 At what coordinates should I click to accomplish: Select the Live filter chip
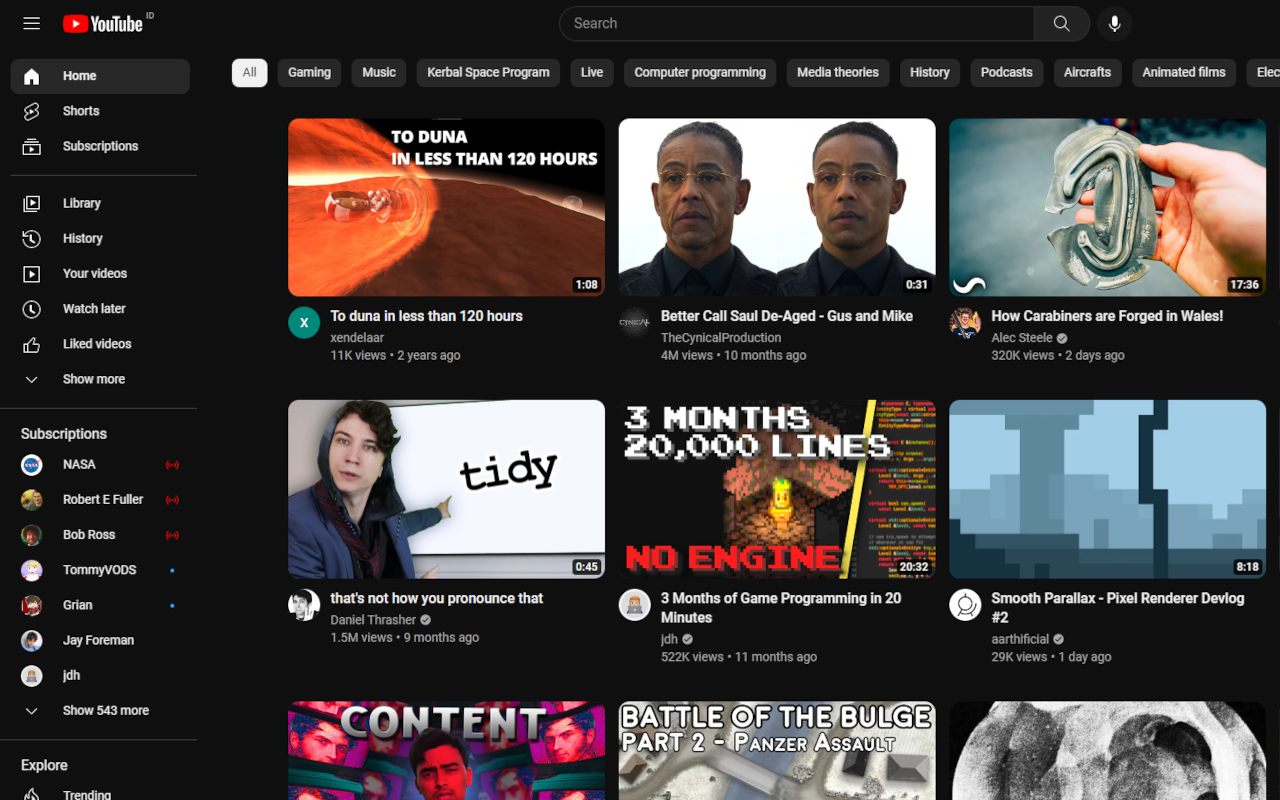tap(592, 73)
